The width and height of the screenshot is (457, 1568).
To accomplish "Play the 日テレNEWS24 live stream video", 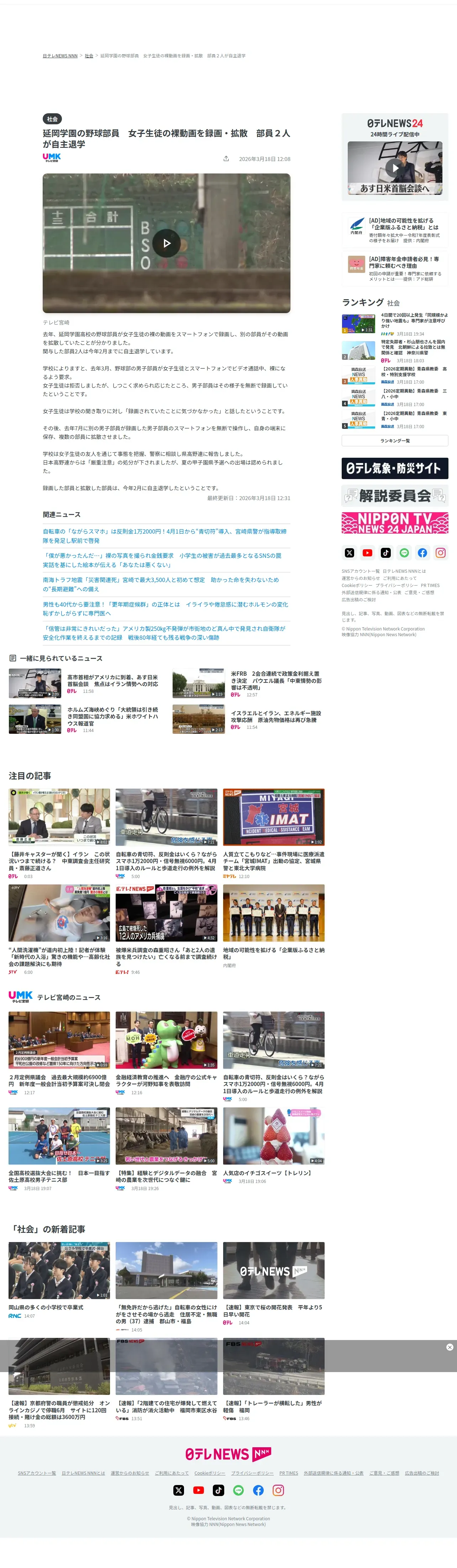I will tap(395, 168).
